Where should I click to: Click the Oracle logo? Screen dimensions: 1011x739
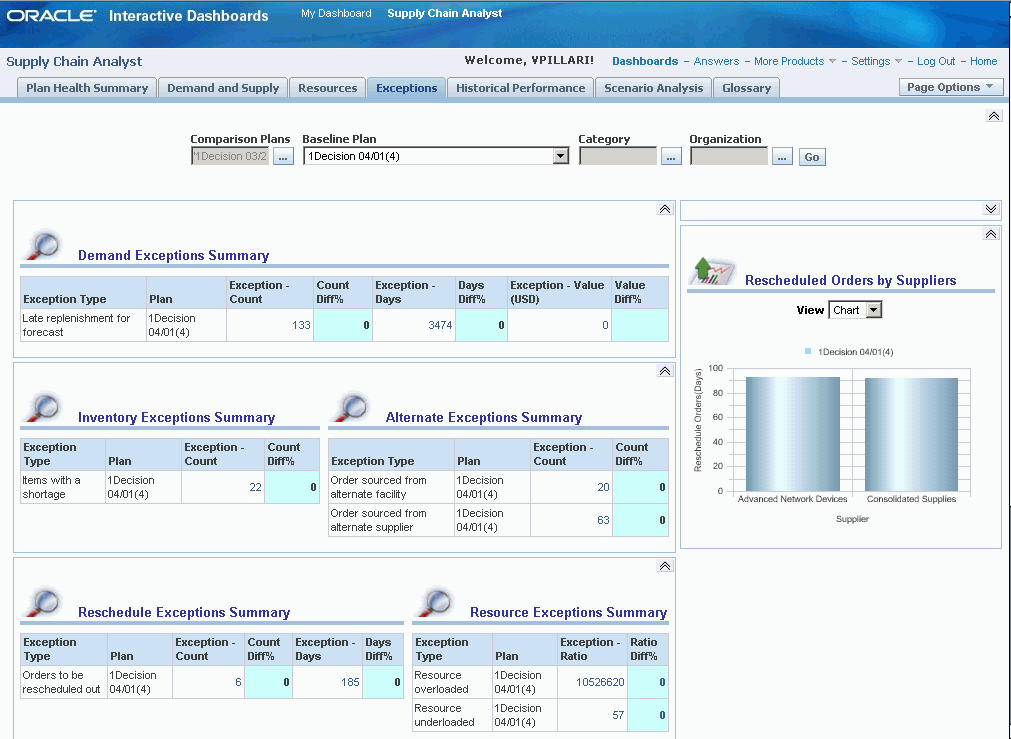(52, 15)
